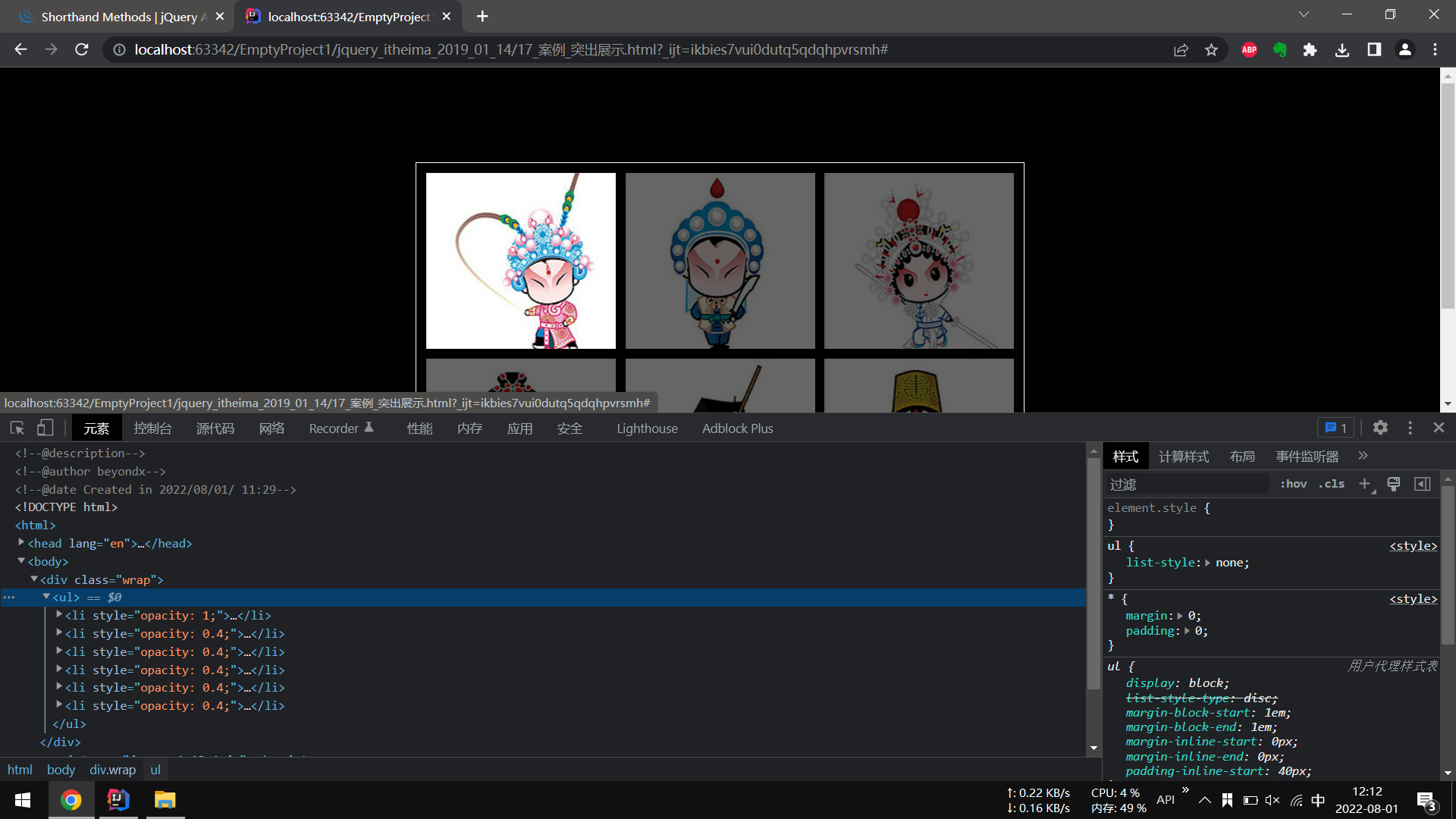The width and height of the screenshot is (1456, 819).
Task: Close the localhost EmptyProject tab
Action: coord(447,16)
